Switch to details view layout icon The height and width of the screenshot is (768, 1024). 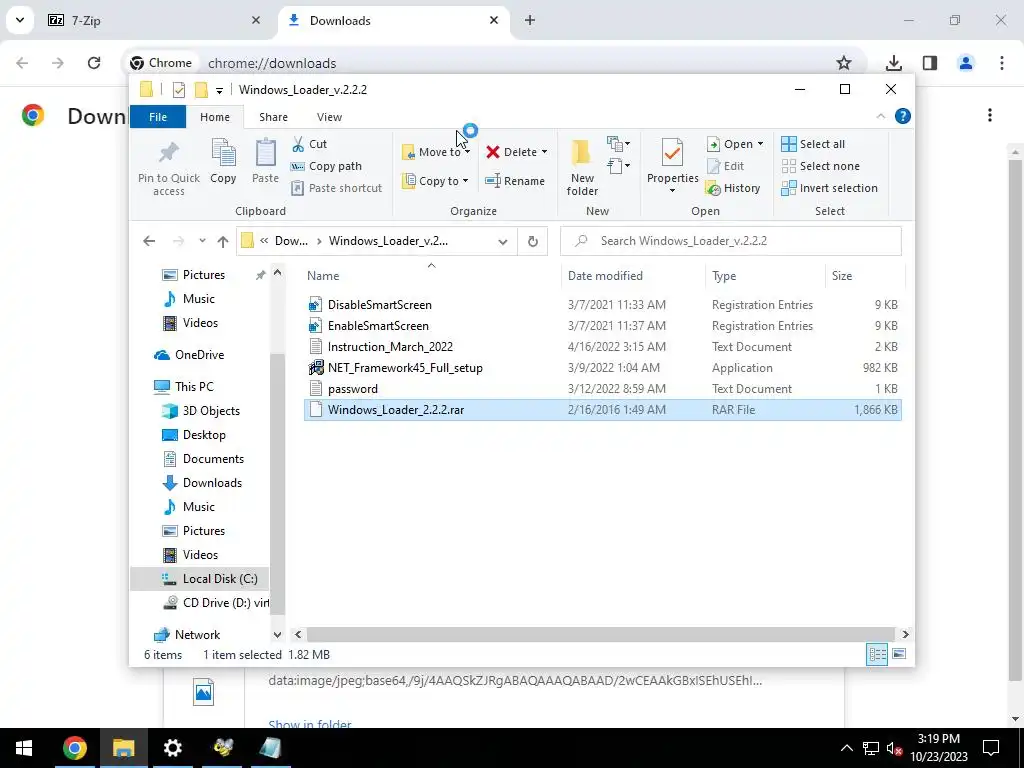877,654
